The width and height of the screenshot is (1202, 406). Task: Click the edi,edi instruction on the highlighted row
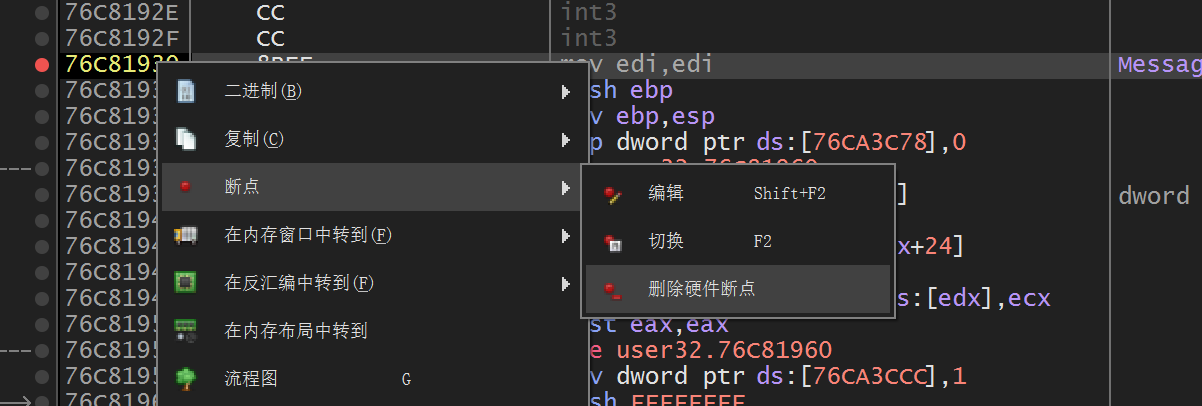[x=664, y=65]
